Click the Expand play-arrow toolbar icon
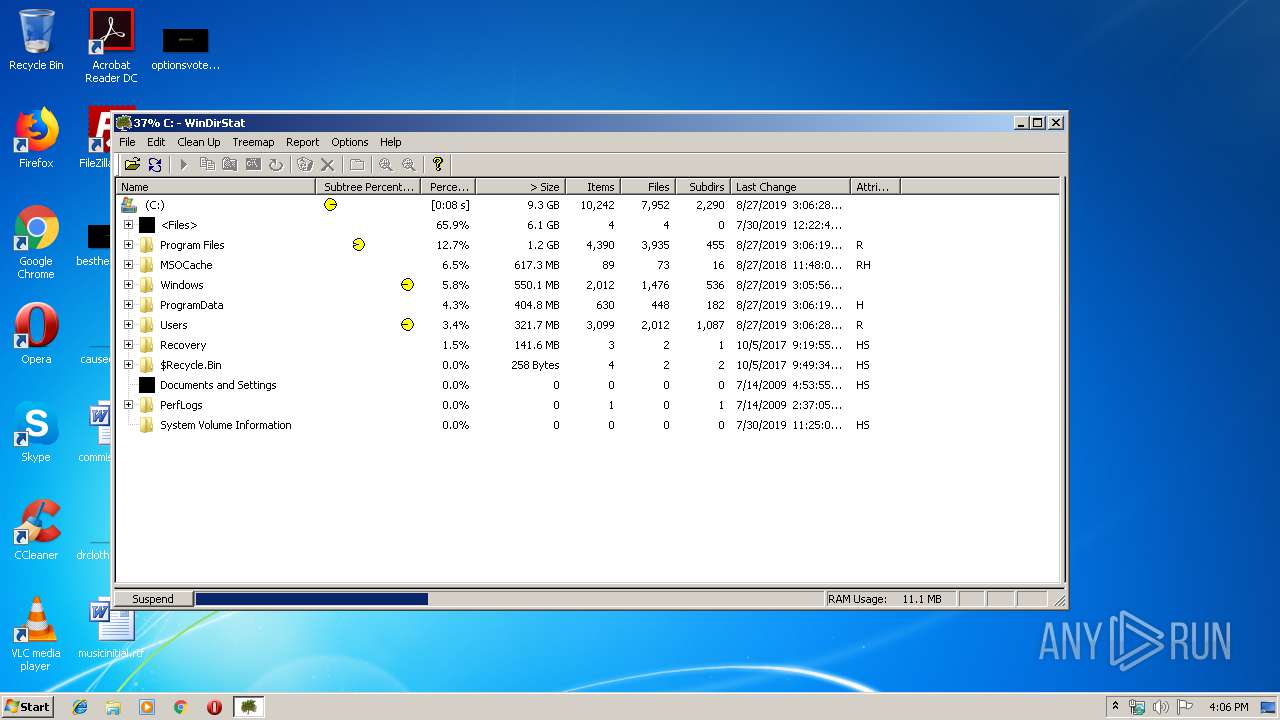Viewport: 1280px width, 720px height. pyautogui.click(x=184, y=164)
